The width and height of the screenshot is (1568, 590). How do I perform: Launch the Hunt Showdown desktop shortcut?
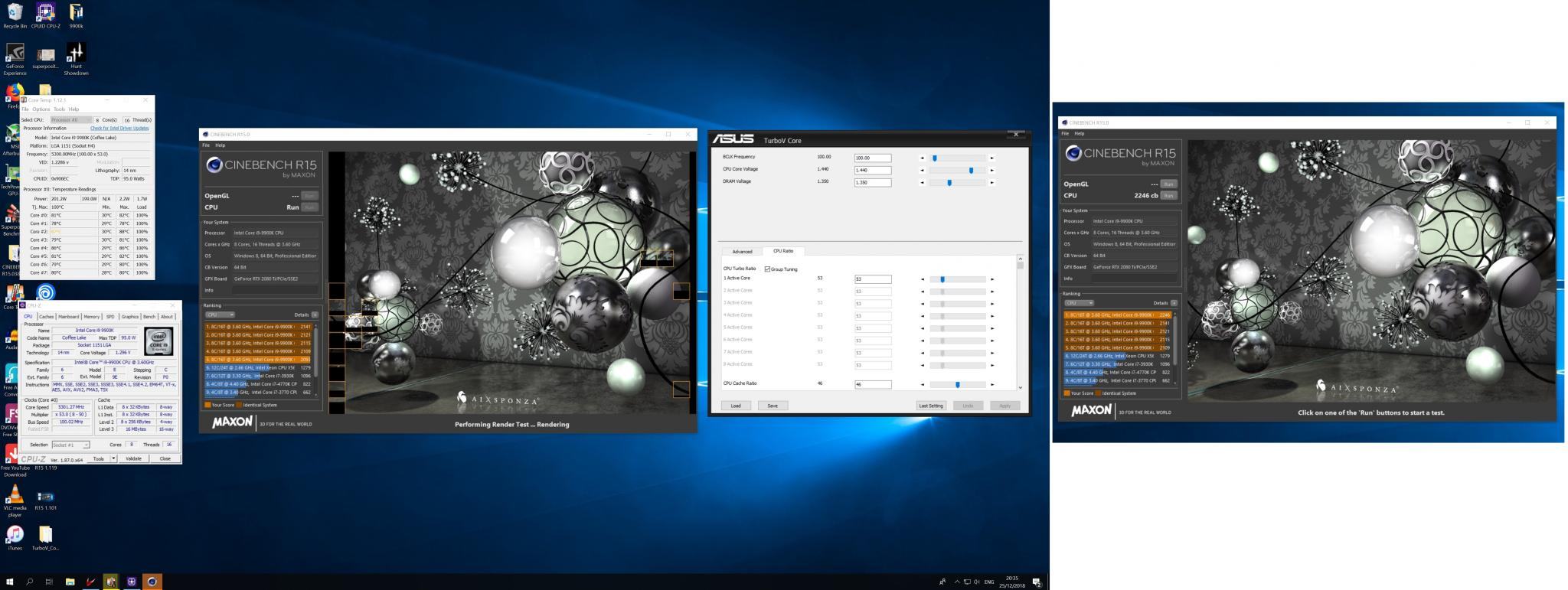tap(76, 59)
